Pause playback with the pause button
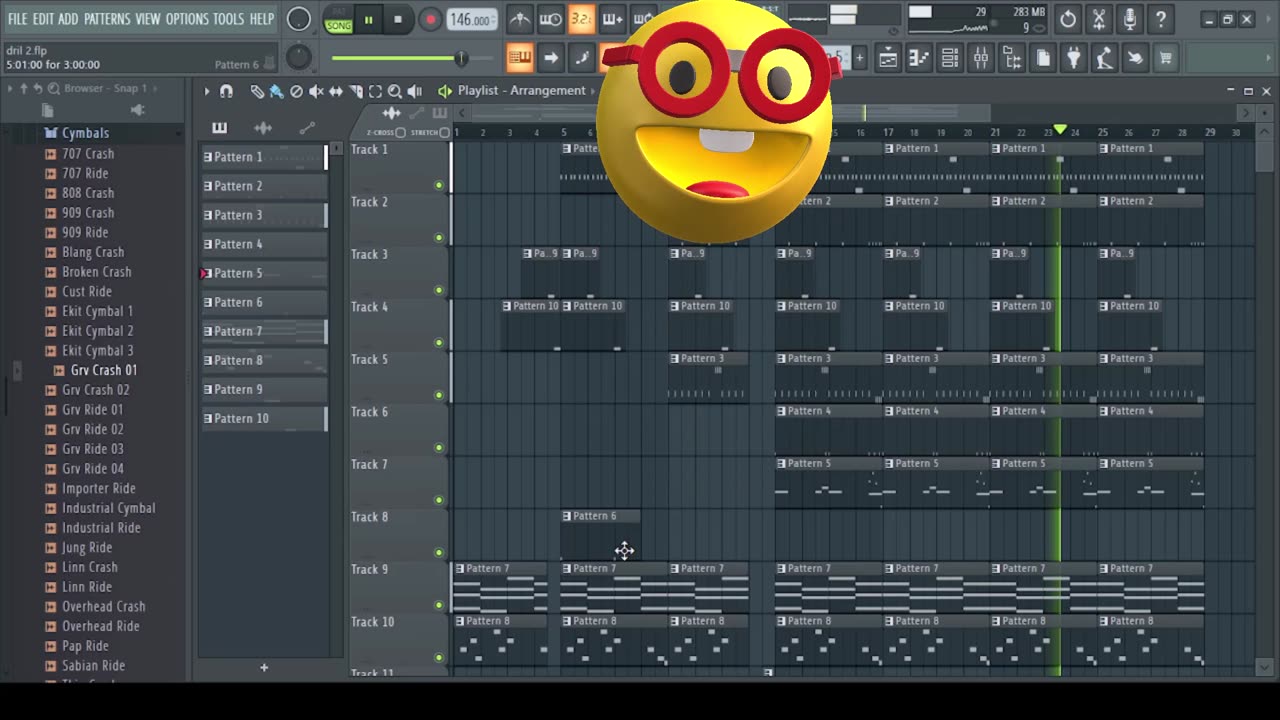1280x720 pixels. coord(368,19)
